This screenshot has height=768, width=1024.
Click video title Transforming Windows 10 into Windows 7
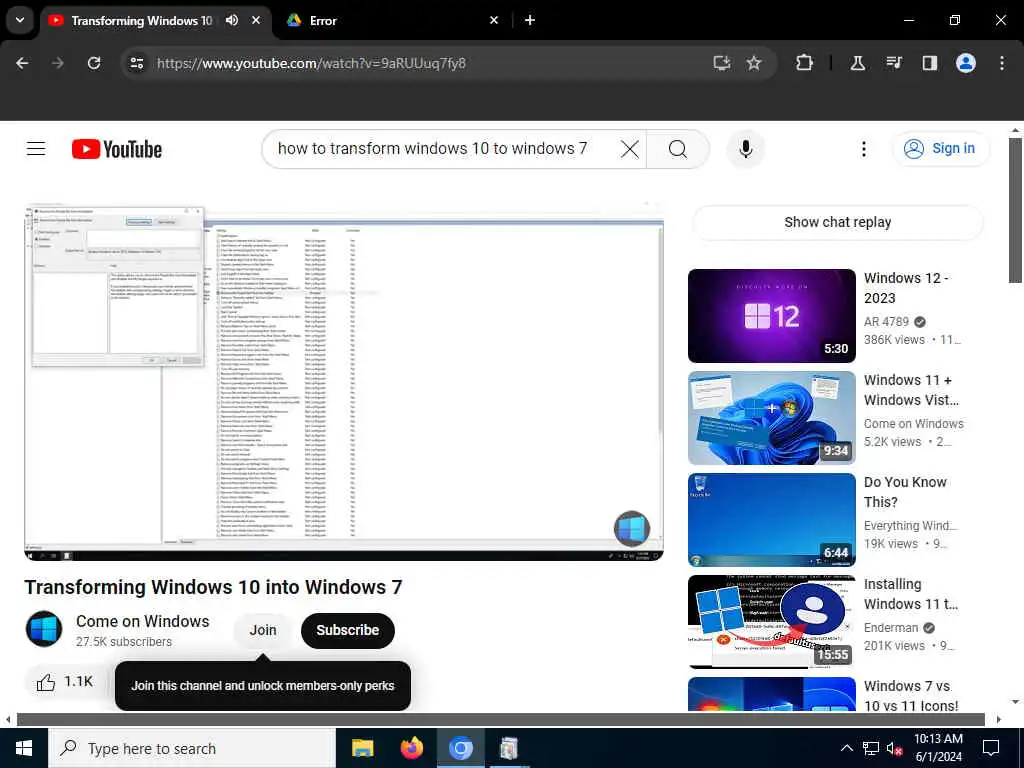point(214,587)
